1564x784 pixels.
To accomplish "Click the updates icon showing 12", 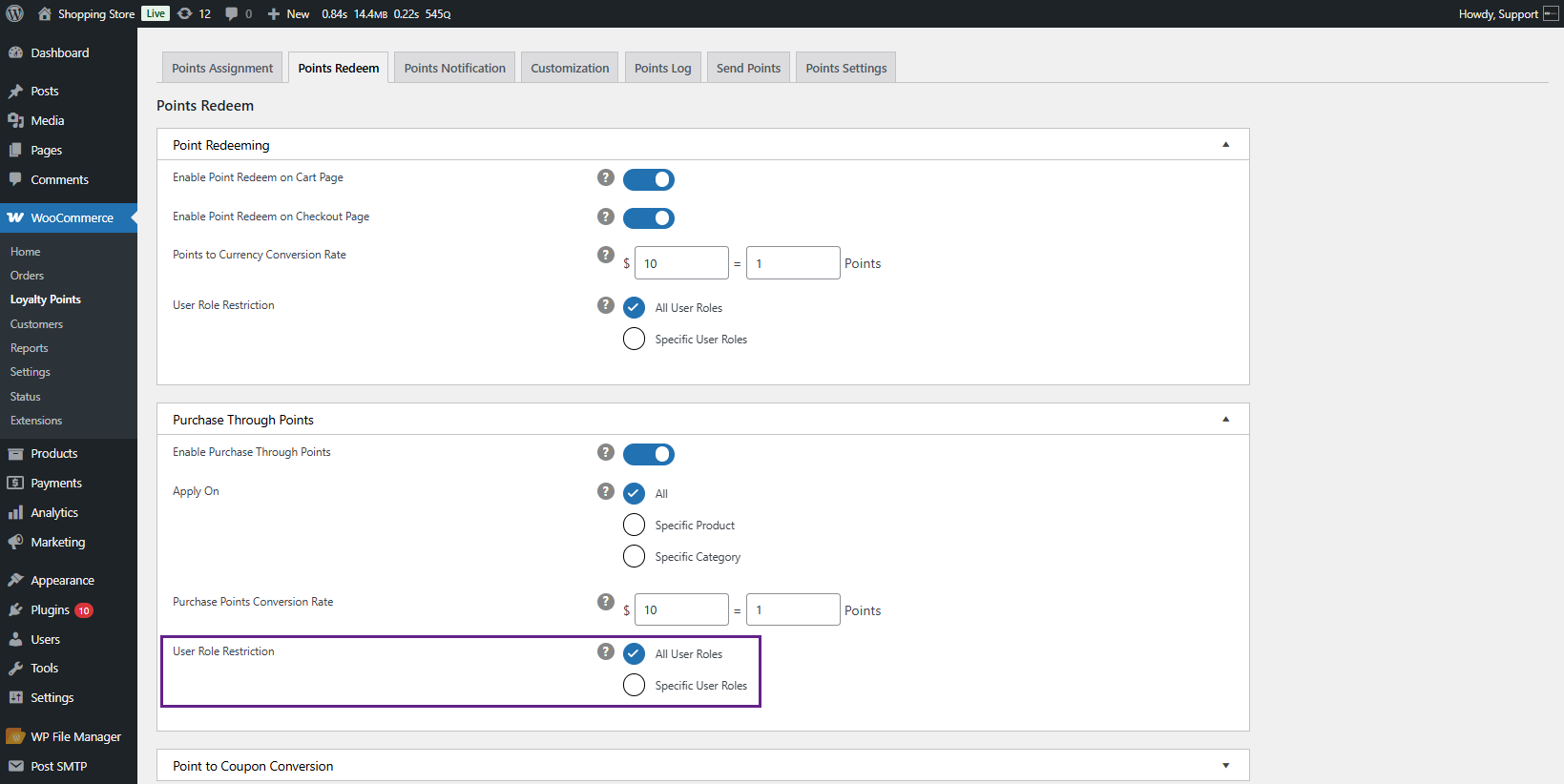I will point(185,13).
